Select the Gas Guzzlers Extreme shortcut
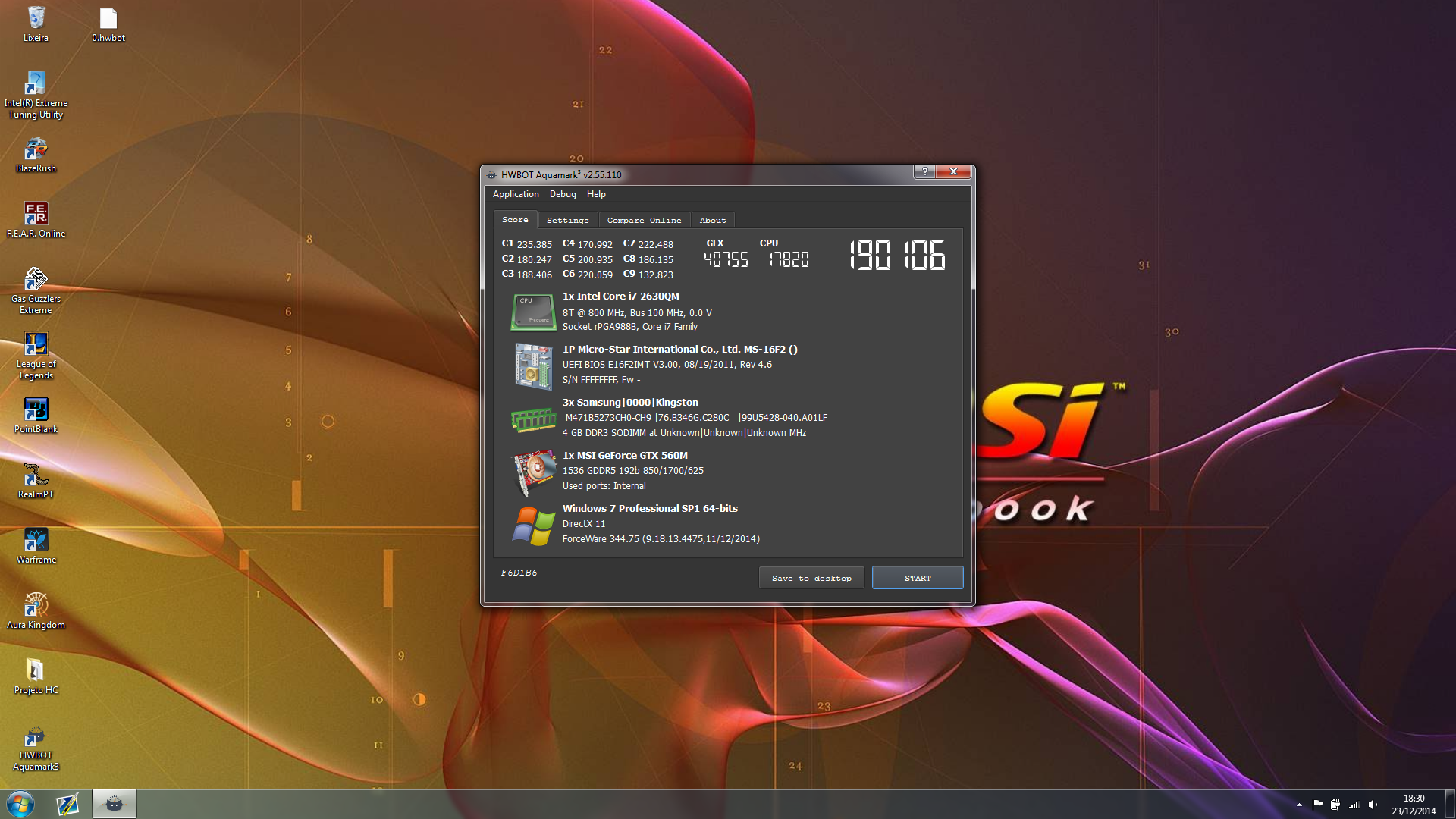The image size is (1456, 819). pyautogui.click(x=36, y=290)
